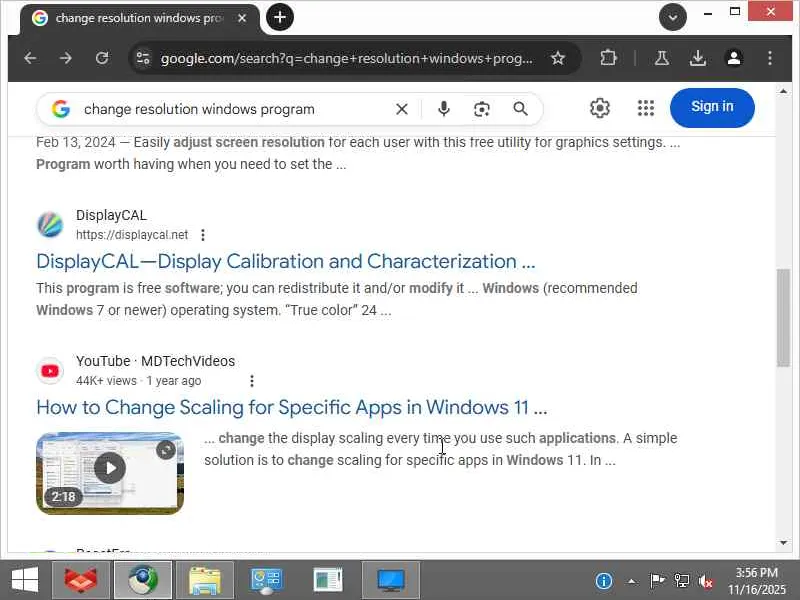
Task: Search by image with Lens icon
Action: (482, 109)
